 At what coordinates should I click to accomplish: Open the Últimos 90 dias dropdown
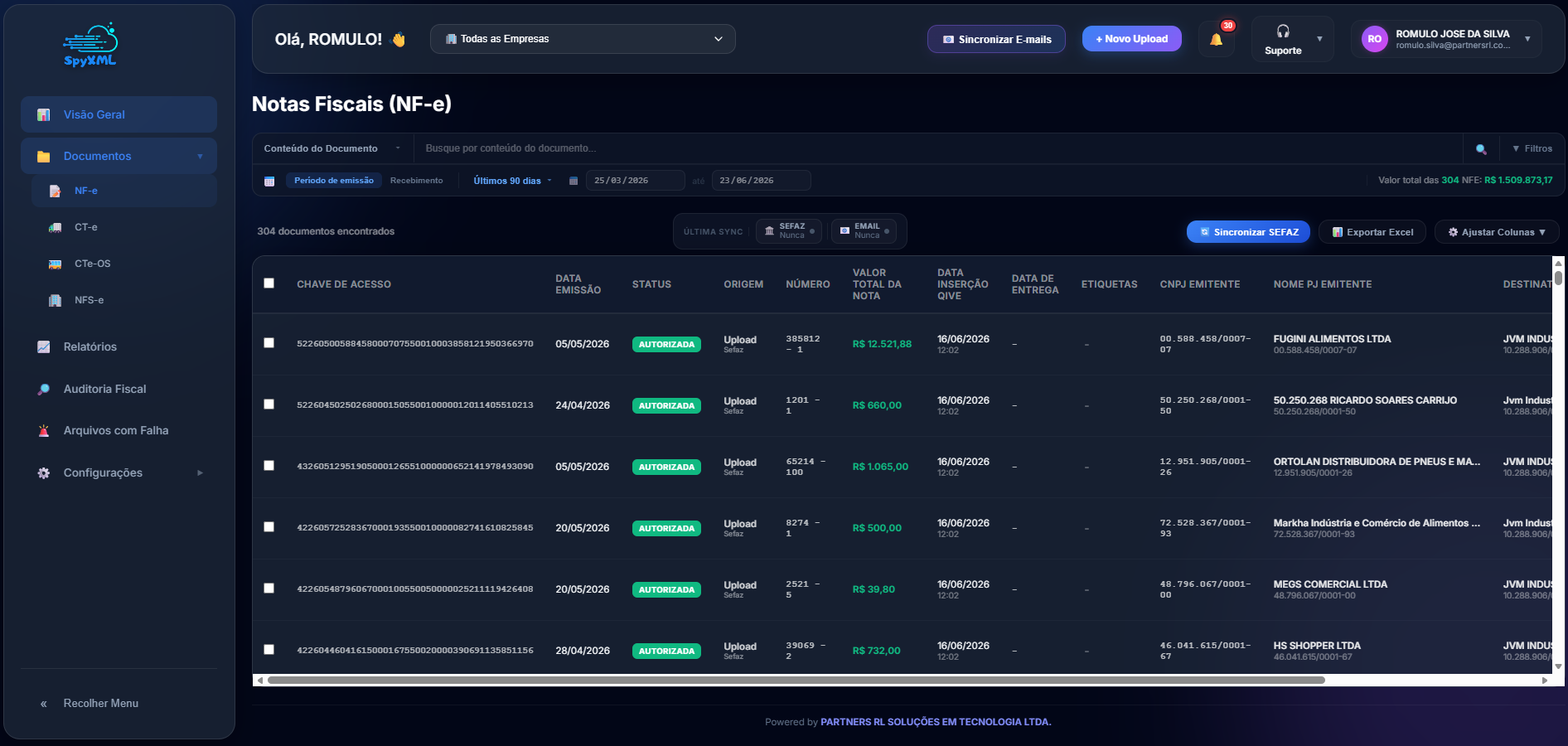coord(512,181)
